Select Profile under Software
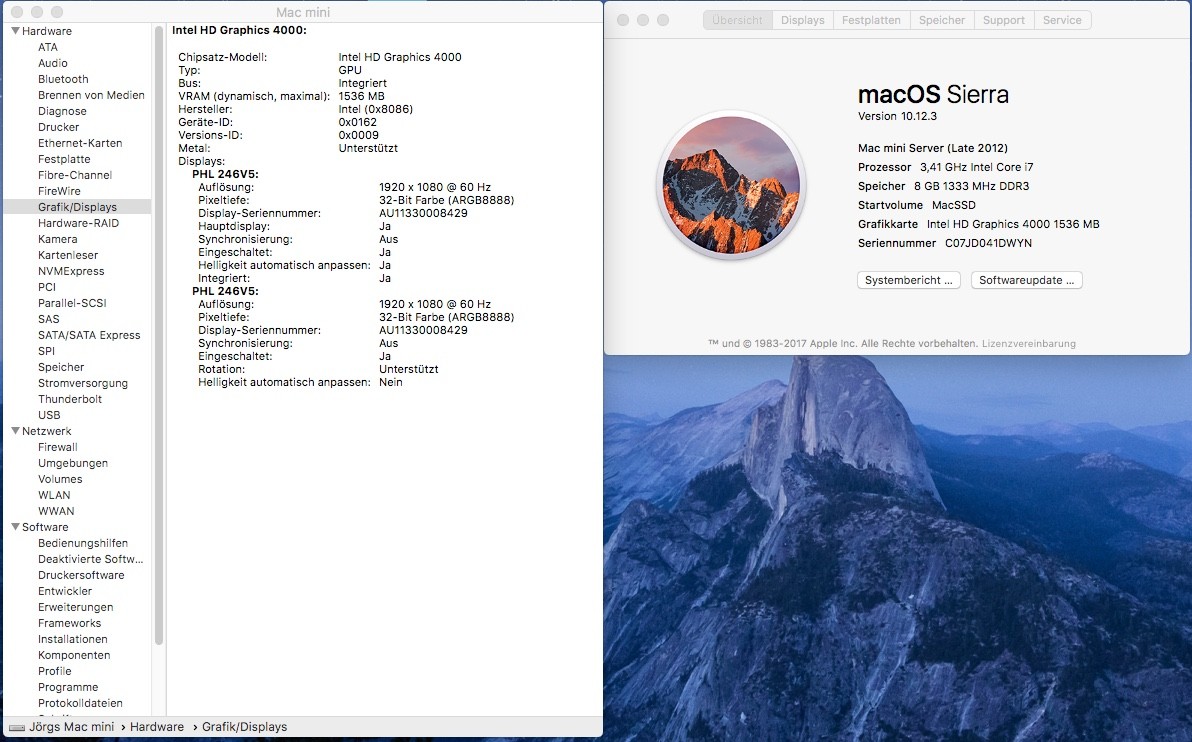This screenshot has height=742, width=1192. coord(55,671)
